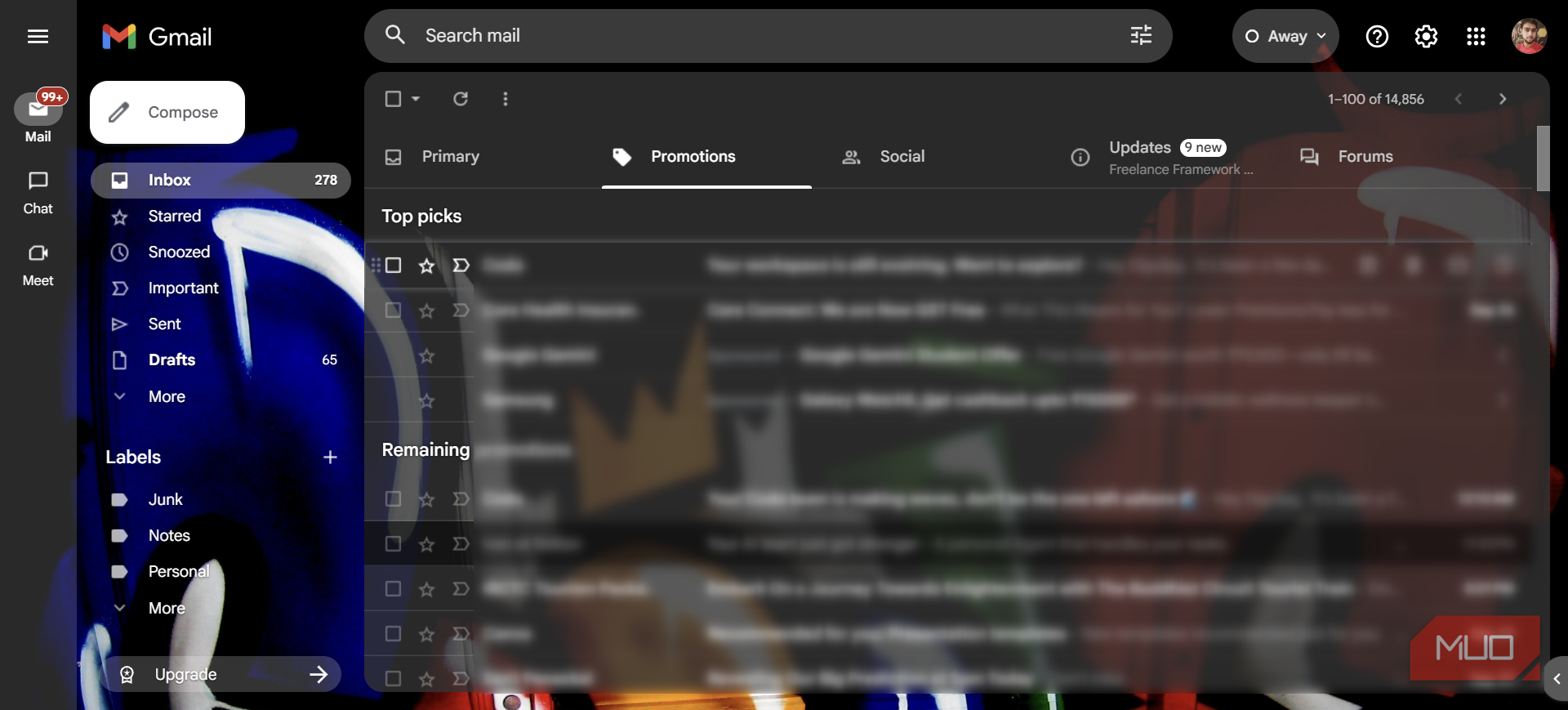
Task: Switch to the Promotions tab
Action: [706, 156]
